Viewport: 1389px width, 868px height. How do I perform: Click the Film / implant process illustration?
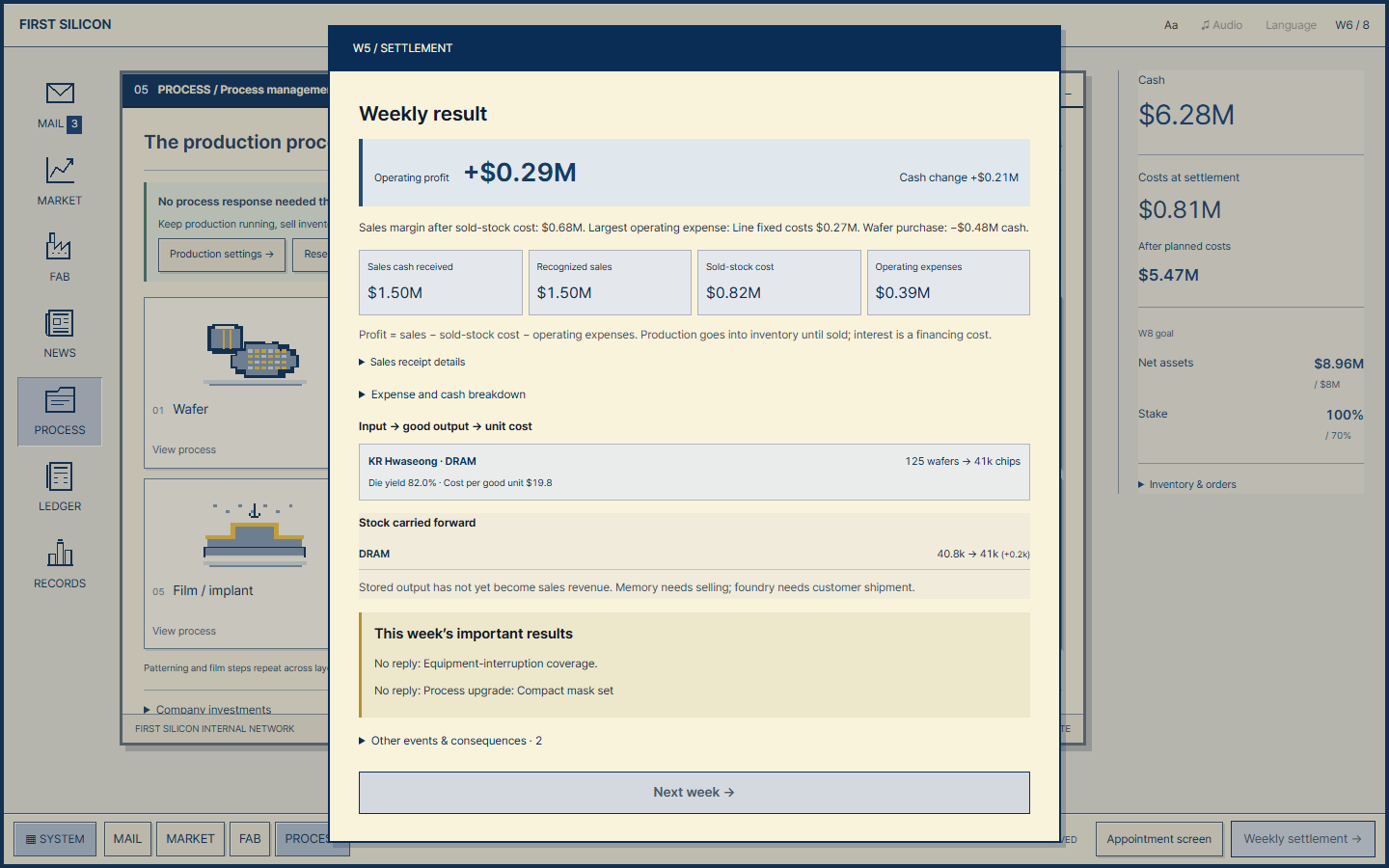[255, 533]
